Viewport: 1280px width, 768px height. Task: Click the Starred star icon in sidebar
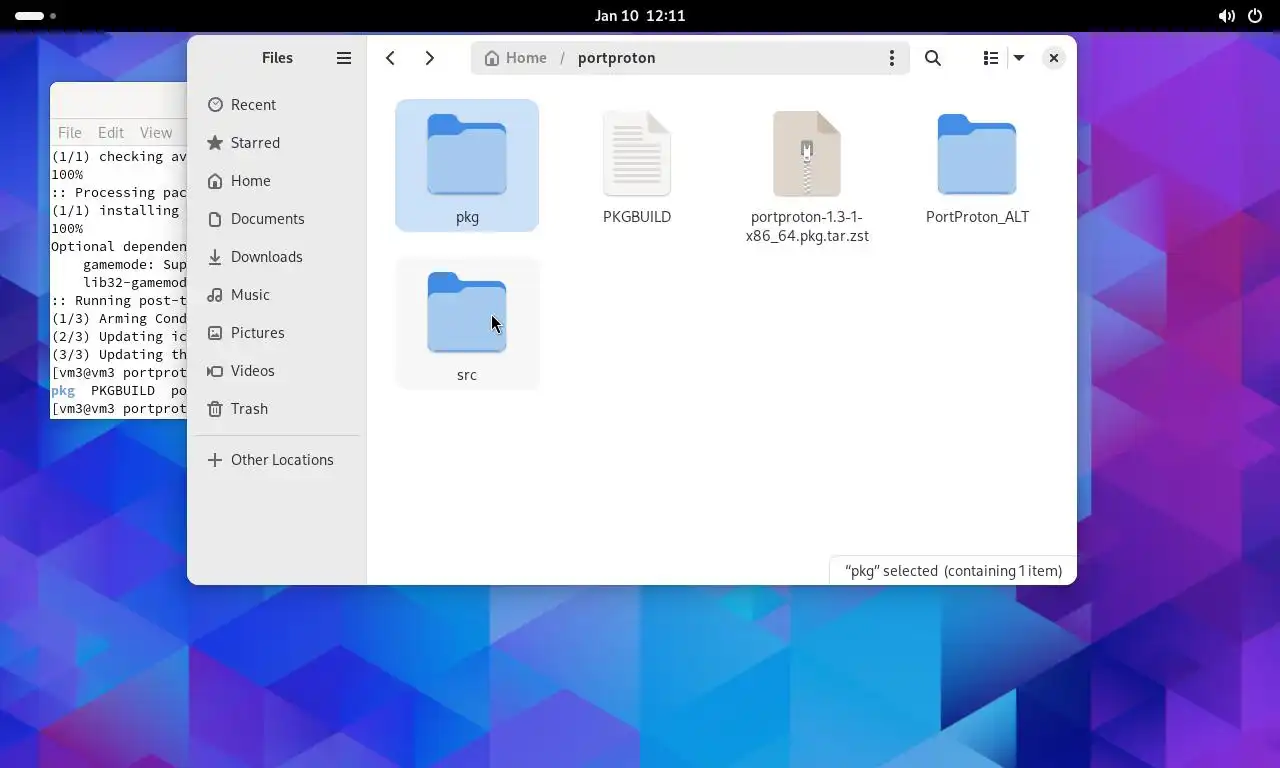coord(215,143)
